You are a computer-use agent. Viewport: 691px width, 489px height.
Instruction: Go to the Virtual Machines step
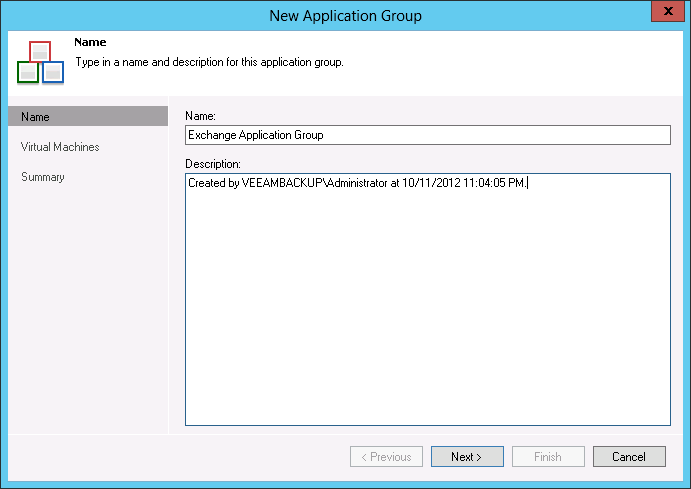pyautogui.click(x=60, y=147)
